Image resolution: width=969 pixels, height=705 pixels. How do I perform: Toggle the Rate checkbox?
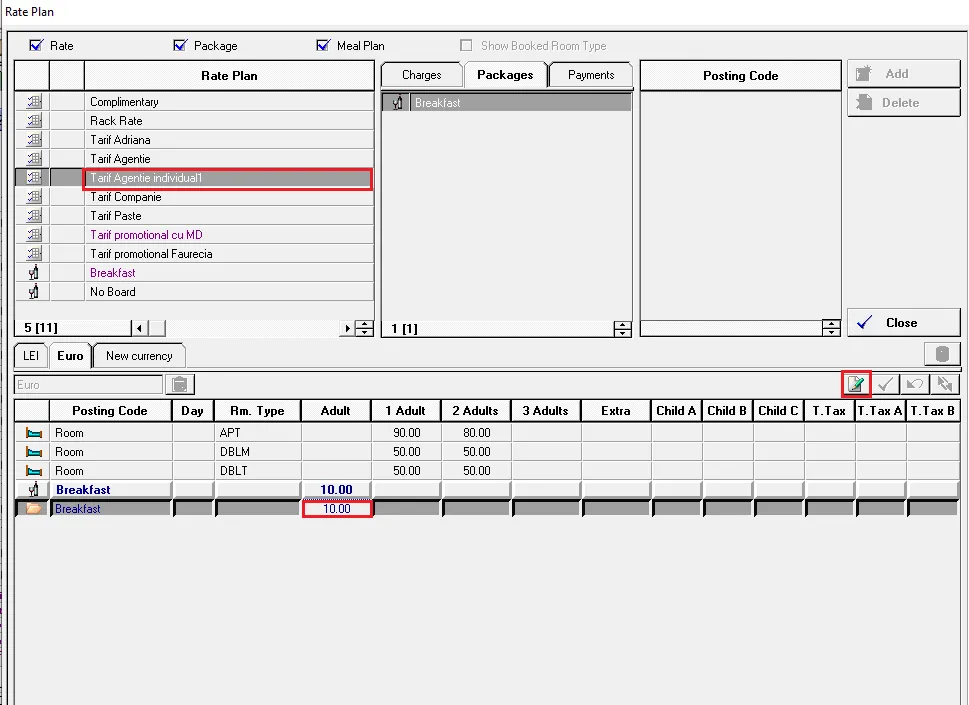(36, 45)
